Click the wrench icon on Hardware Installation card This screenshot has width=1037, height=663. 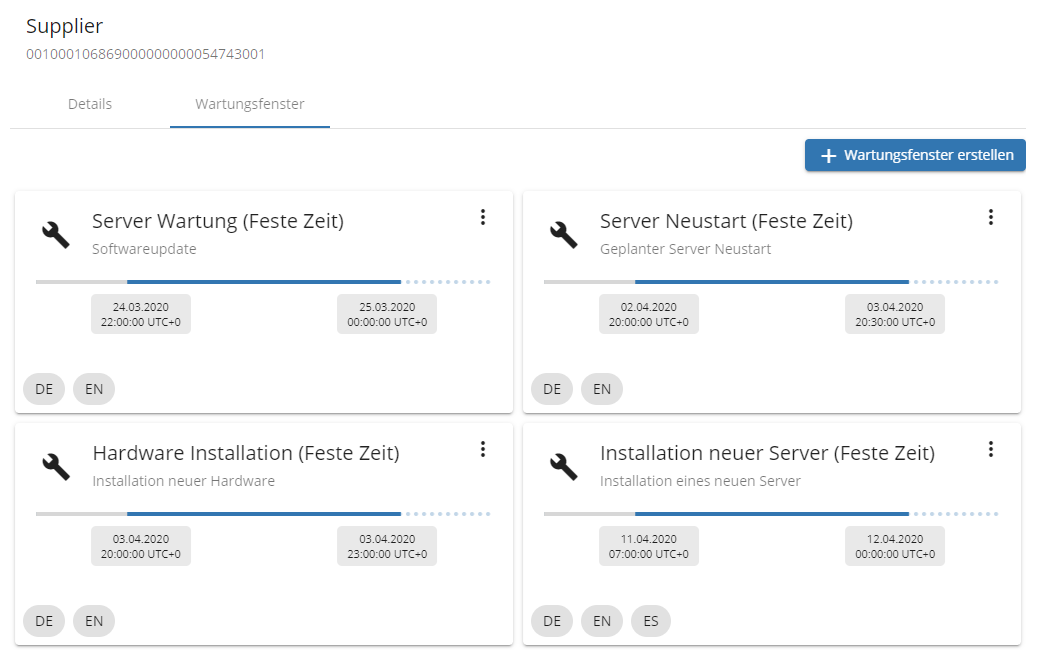tap(56, 466)
